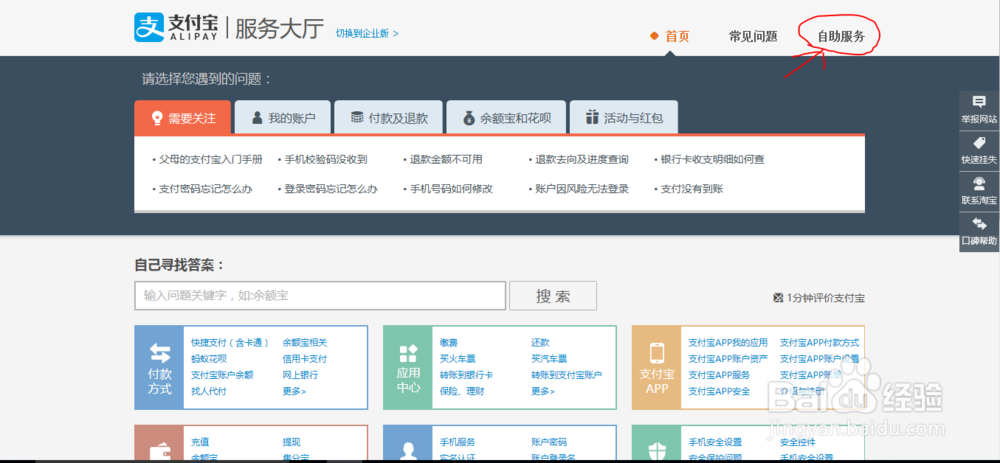Click the envelope icon beside 1分钟评价支付宝

(x=777, y=297)
